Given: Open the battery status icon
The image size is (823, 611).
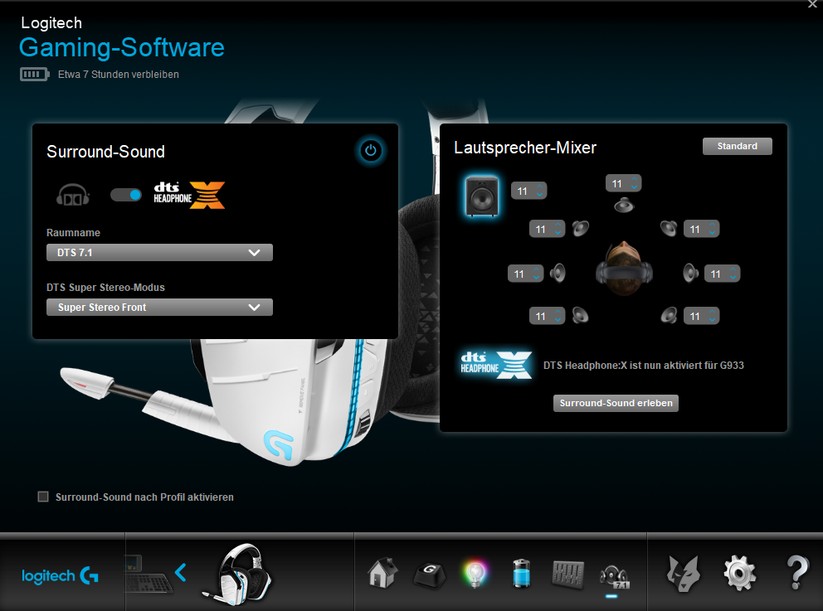Looking at the screenshot, I should tap(521, 573).
